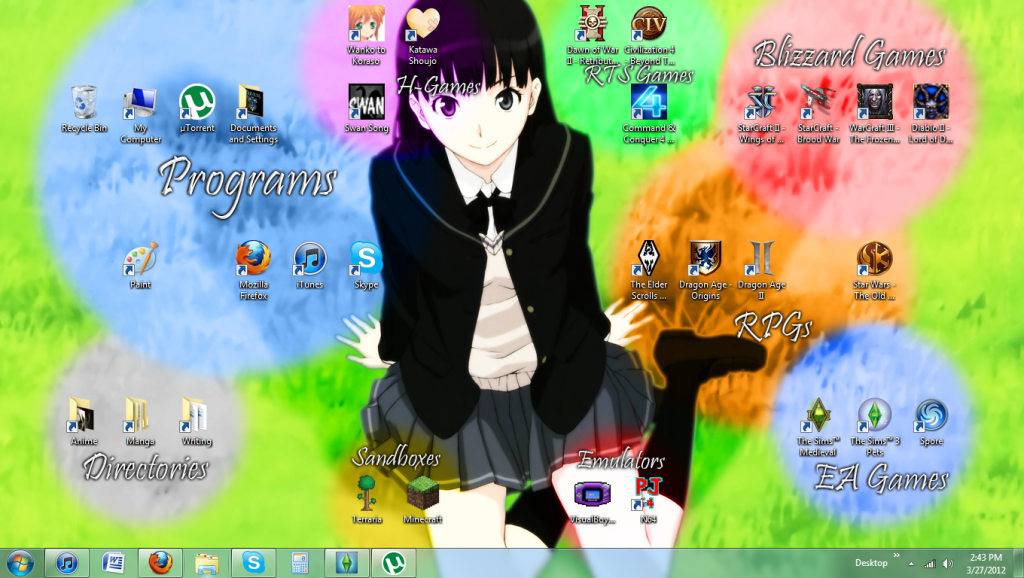Launch Command & Conquer 4 shortcut

pos(649,103)
